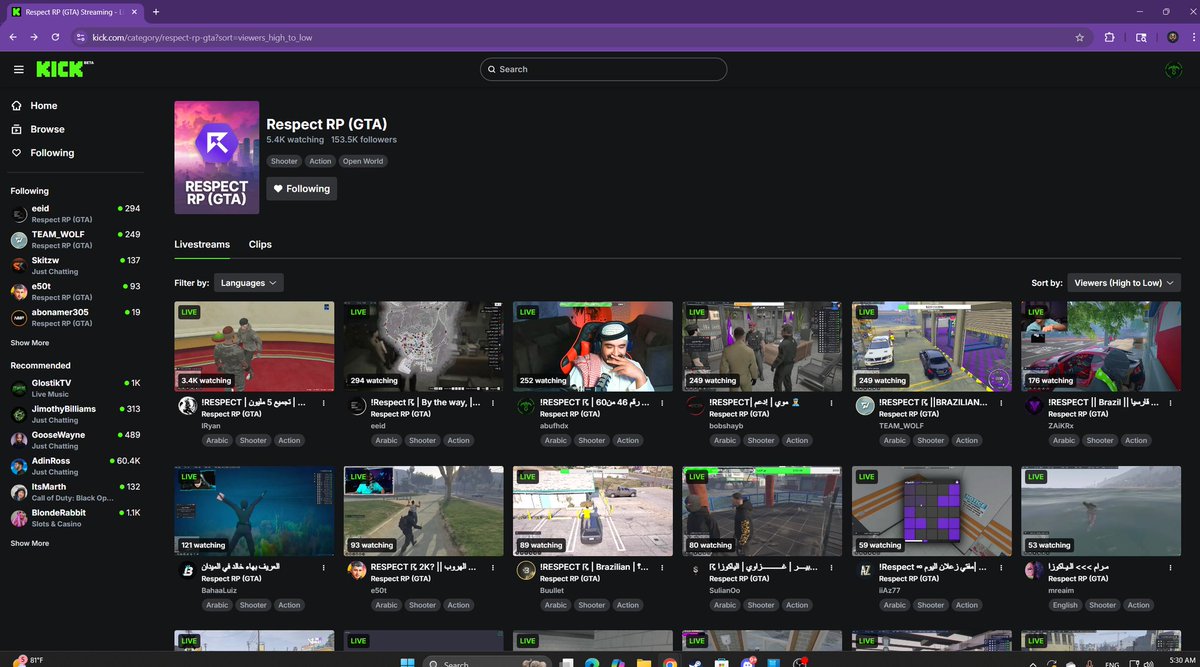The width and height of the screenshot is (1200, 667).
Task: Open GooseWayne channel in Recommended list
Action: coord(75,440)
